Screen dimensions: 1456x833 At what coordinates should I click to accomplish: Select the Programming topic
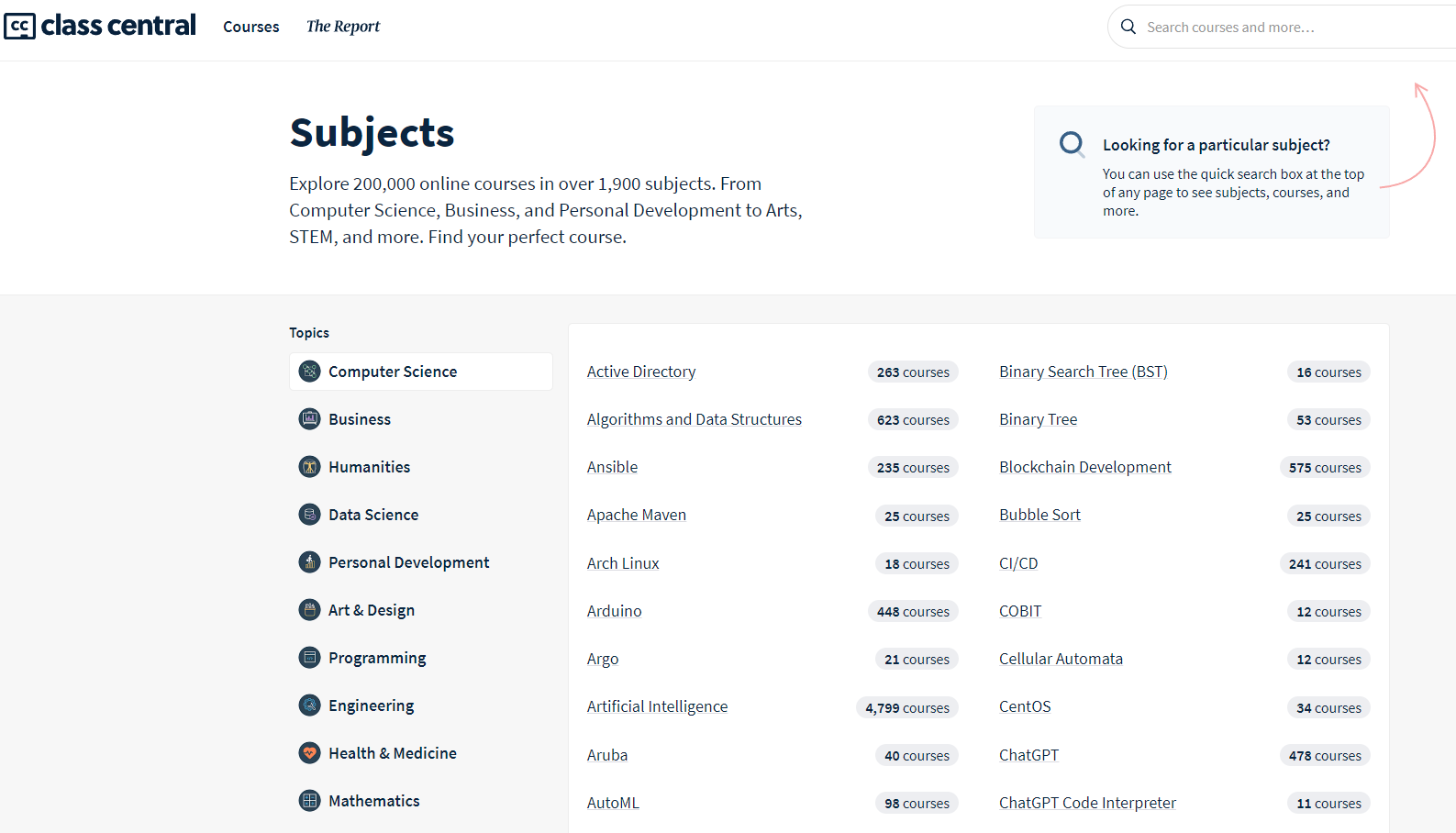377,658
